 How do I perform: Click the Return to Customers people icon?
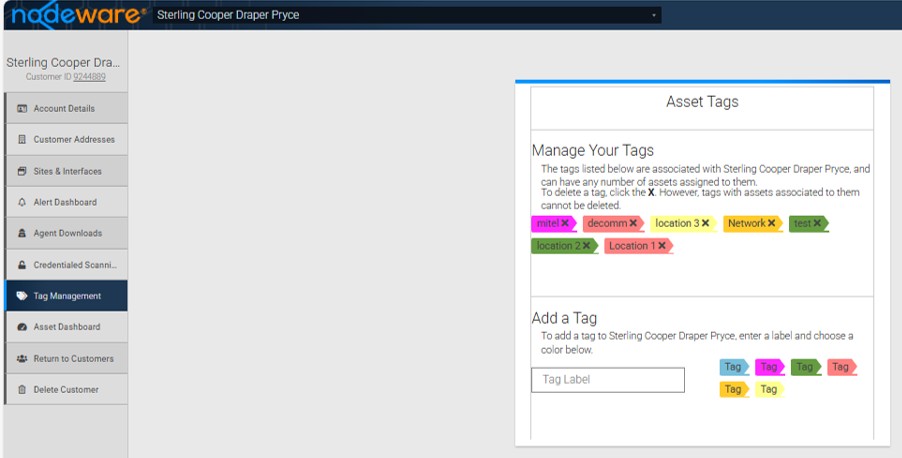pos(22,358)
